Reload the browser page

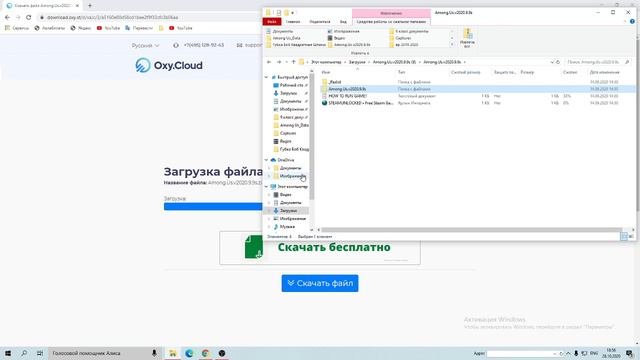pyautogui.click(x=28, y=17)
